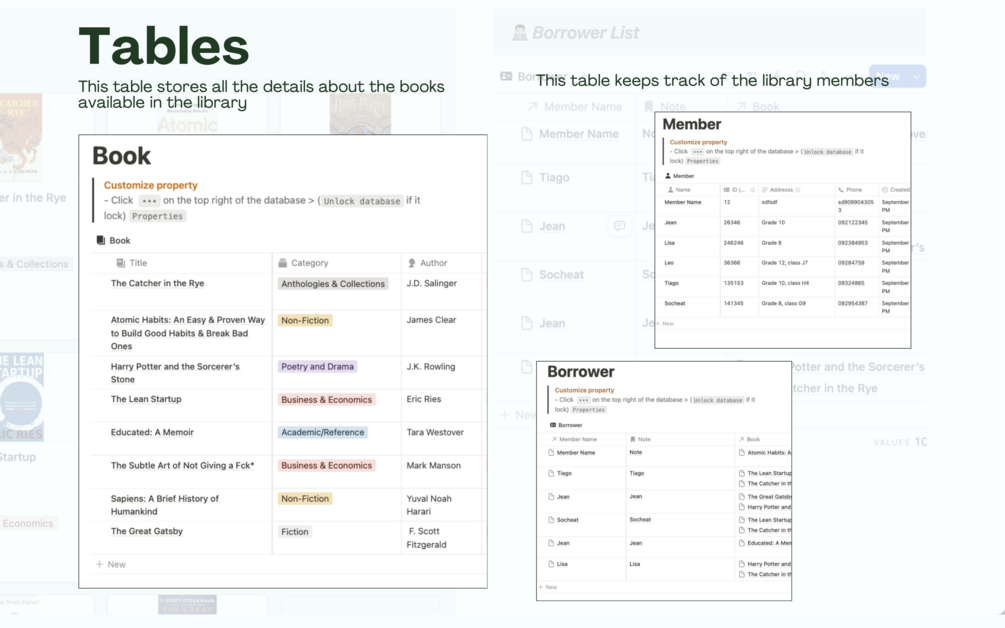1005x628 pixels.
Task: Click the info icon beside the ID column header
Action: [752, 190]
